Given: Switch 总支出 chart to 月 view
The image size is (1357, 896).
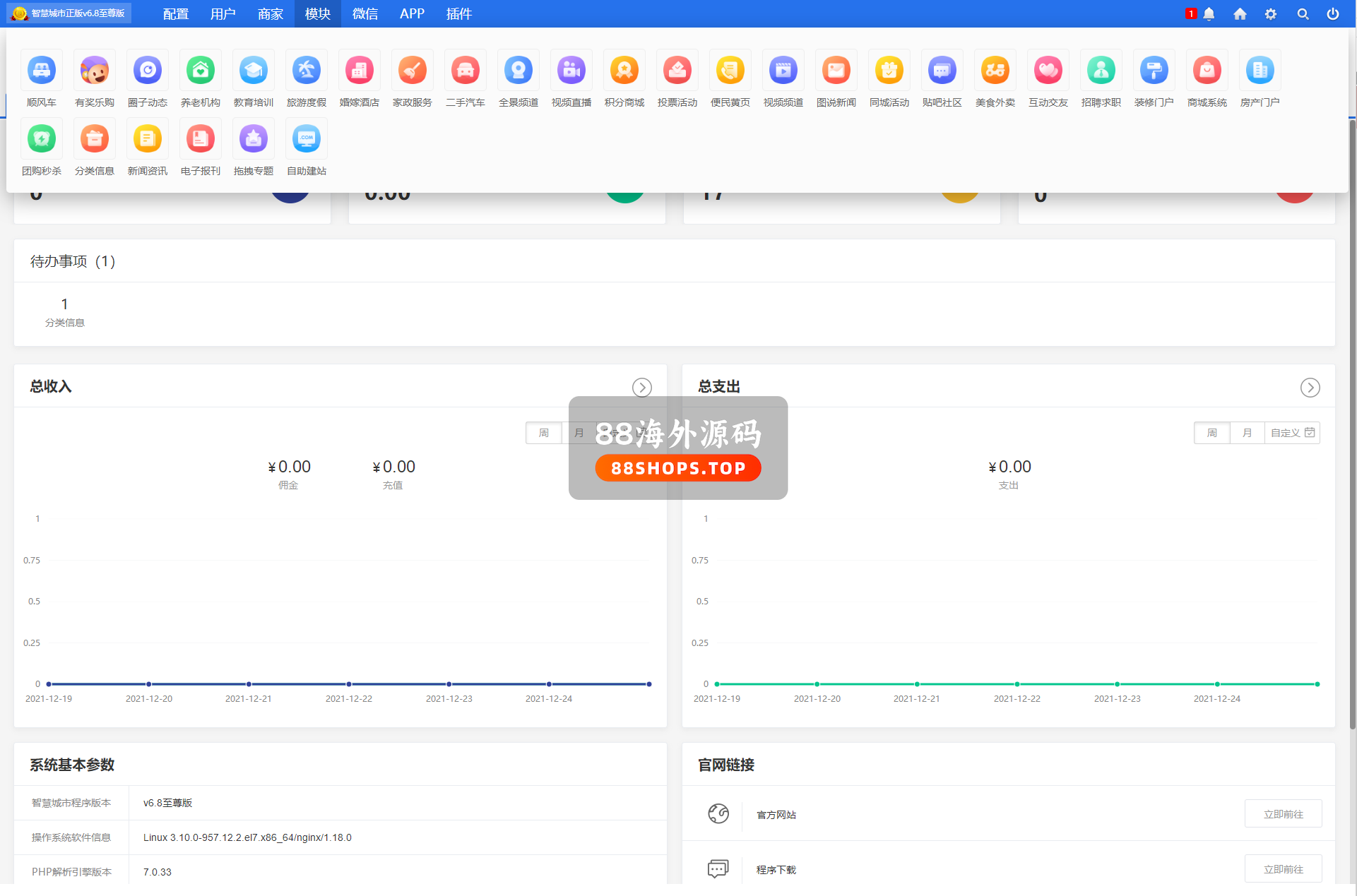Looking at the screenshot, I should pos(1247,433).
